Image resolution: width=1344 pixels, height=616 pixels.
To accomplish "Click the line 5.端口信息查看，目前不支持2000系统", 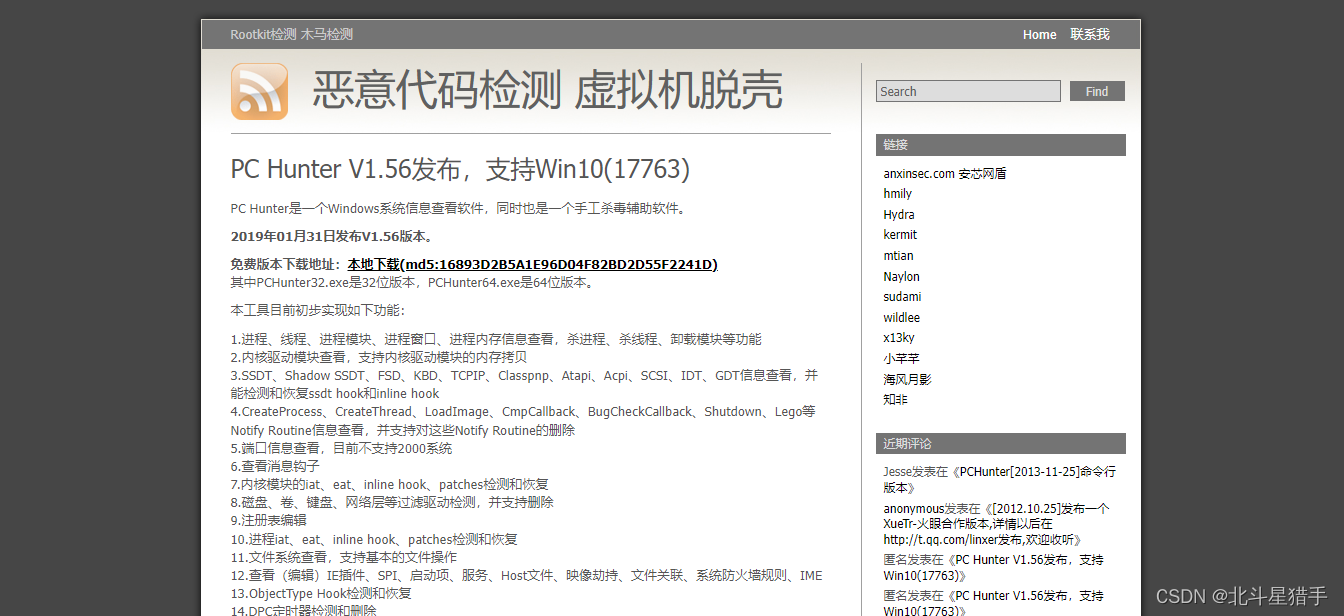I will tap(341, 448).
